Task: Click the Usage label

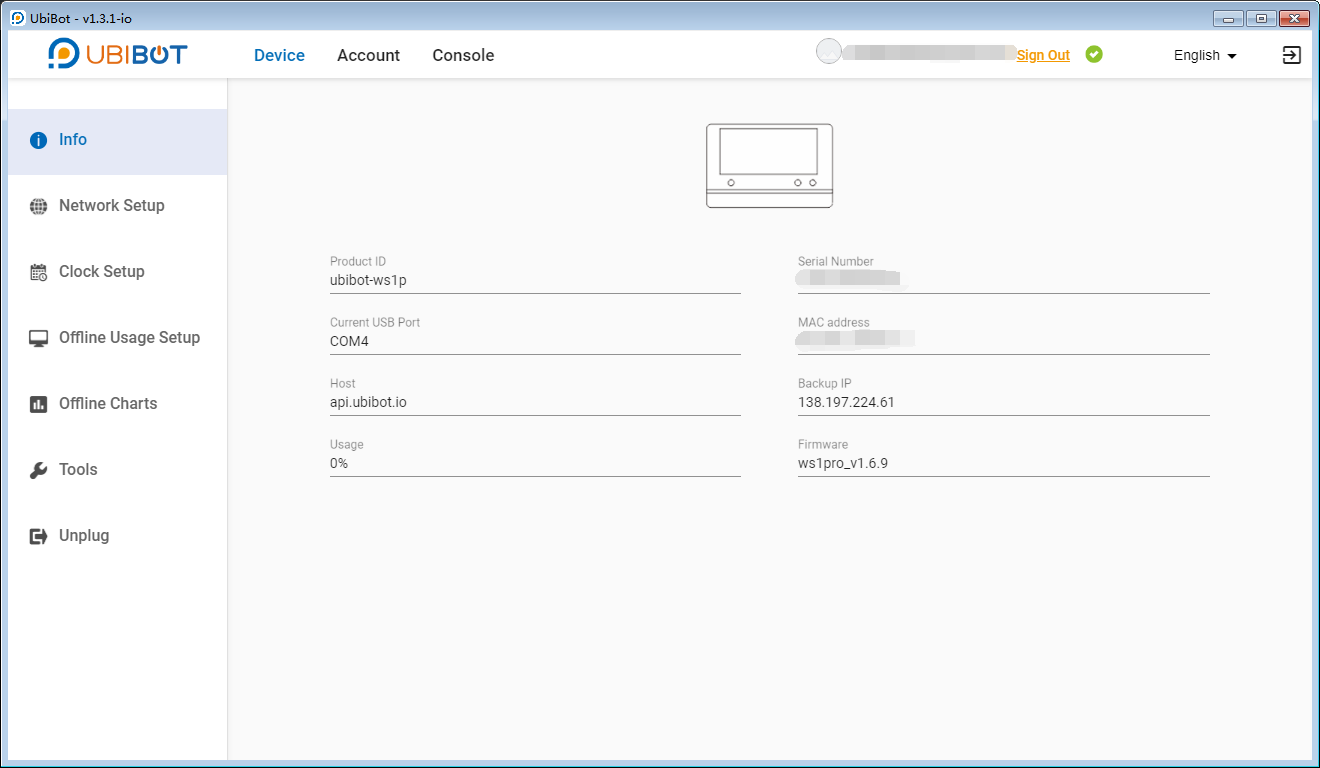Action: pos(347,445)
